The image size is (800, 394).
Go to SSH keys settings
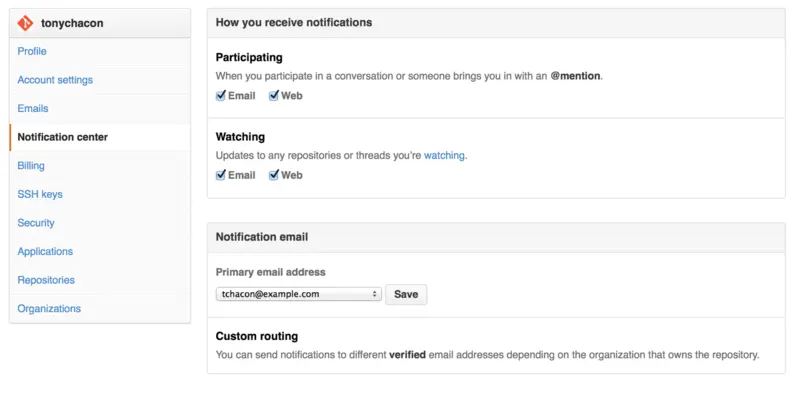(40, 194)
